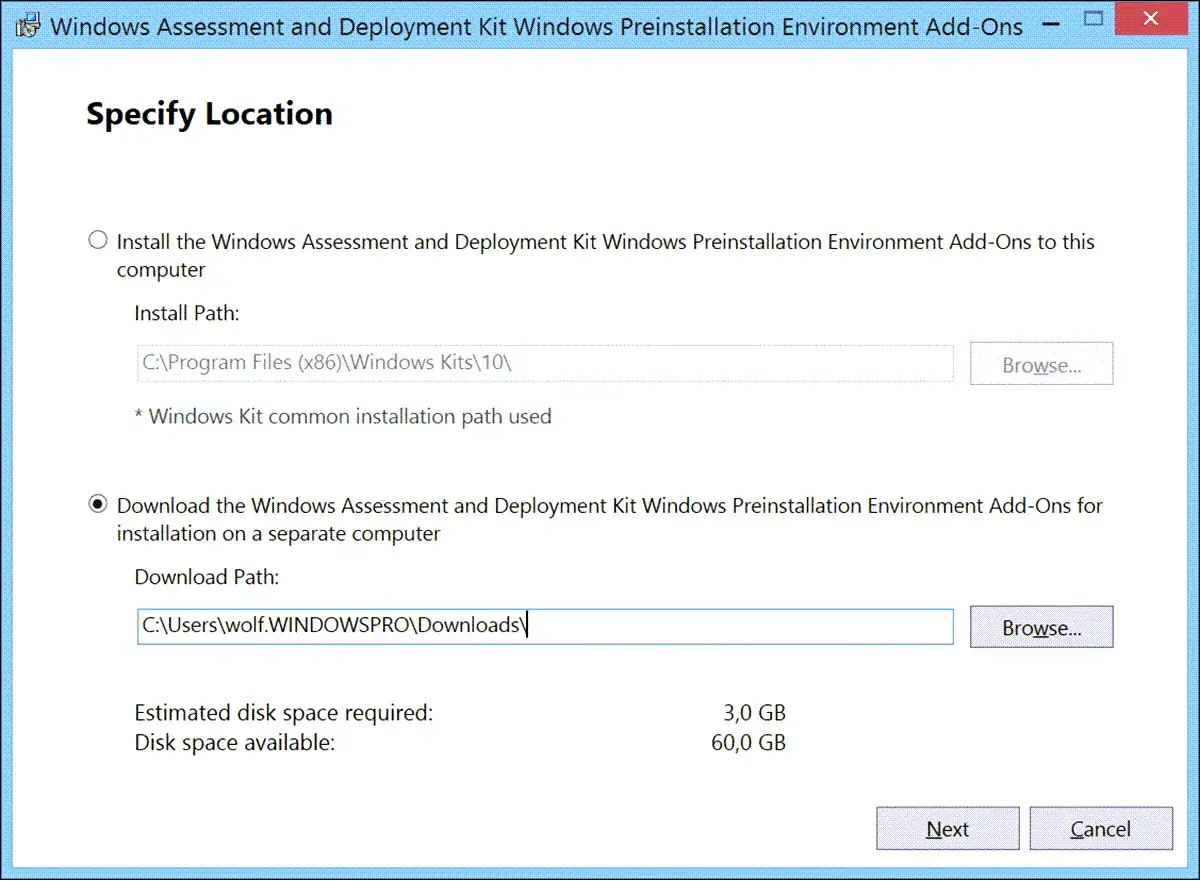
Task: Open Browse beside the Download Path
Action: (1041, 627)
